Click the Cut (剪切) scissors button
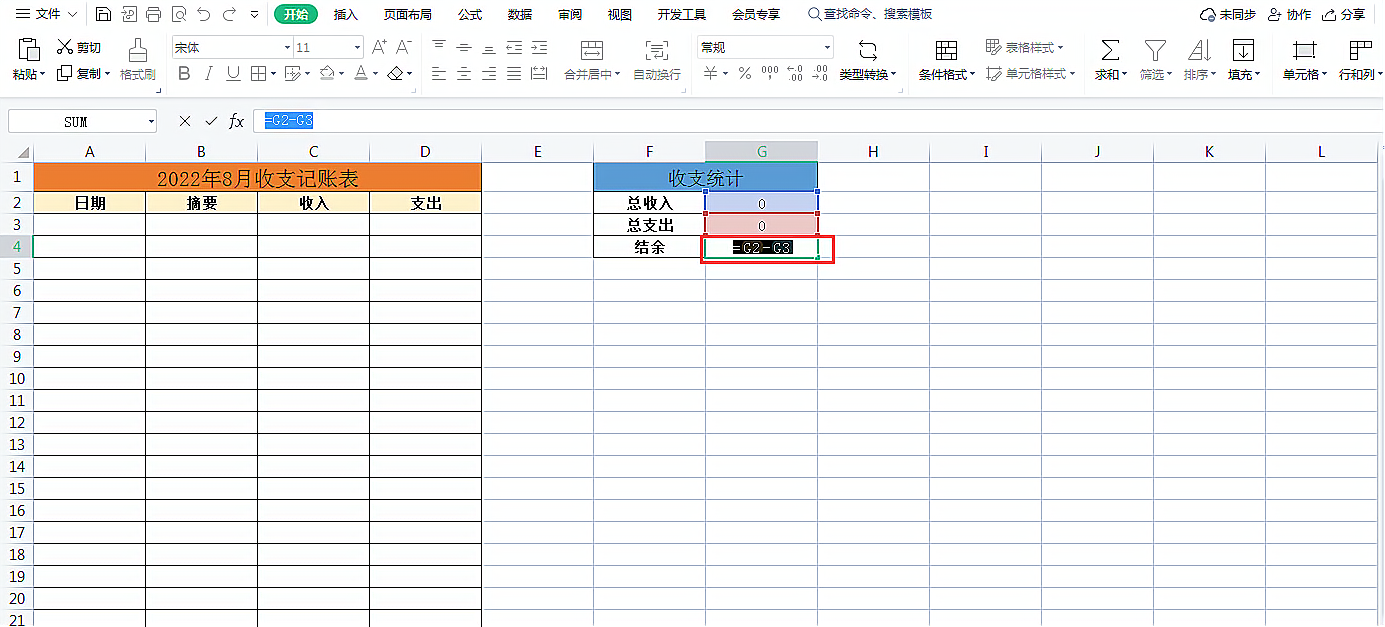Screen dimensions: 1385x627 [x=79, y=47]
